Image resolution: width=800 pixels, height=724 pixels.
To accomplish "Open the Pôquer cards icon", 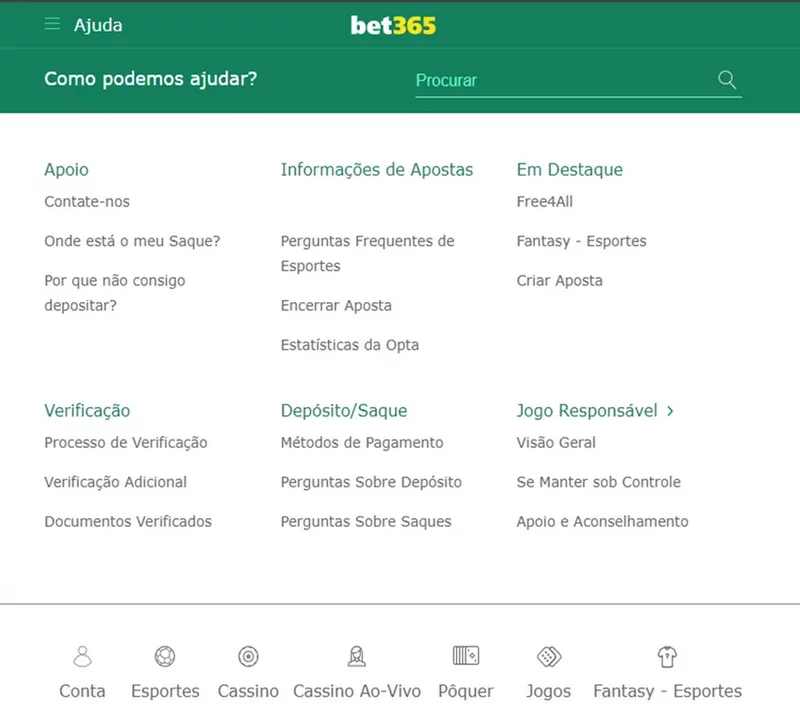I will coord(466,657).
